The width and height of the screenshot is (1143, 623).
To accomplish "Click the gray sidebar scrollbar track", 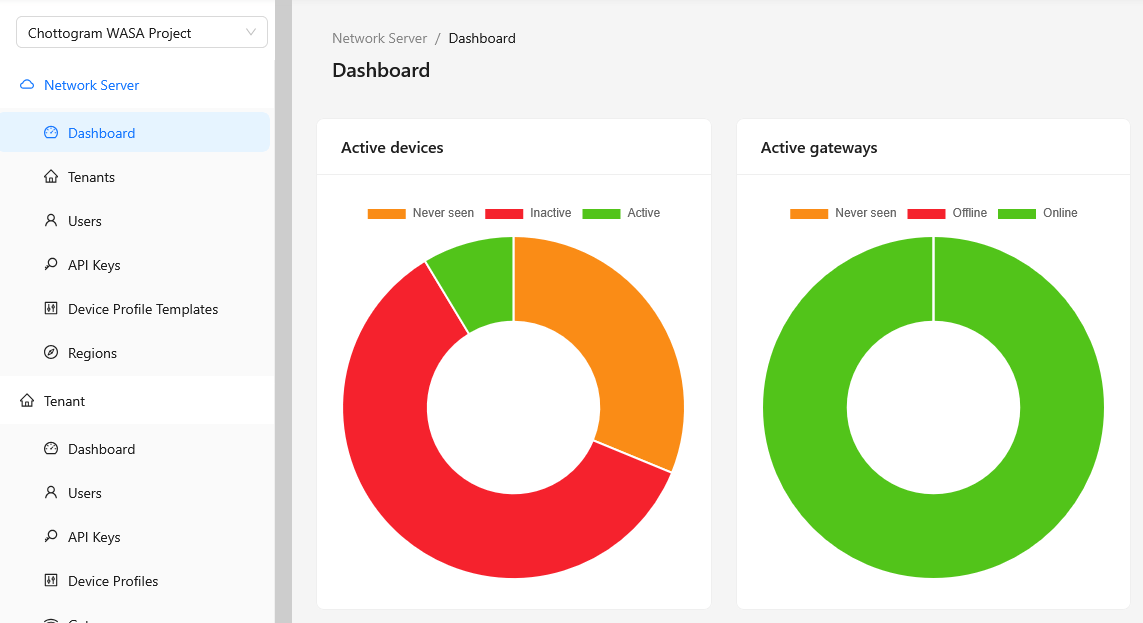I will point(284,311).
